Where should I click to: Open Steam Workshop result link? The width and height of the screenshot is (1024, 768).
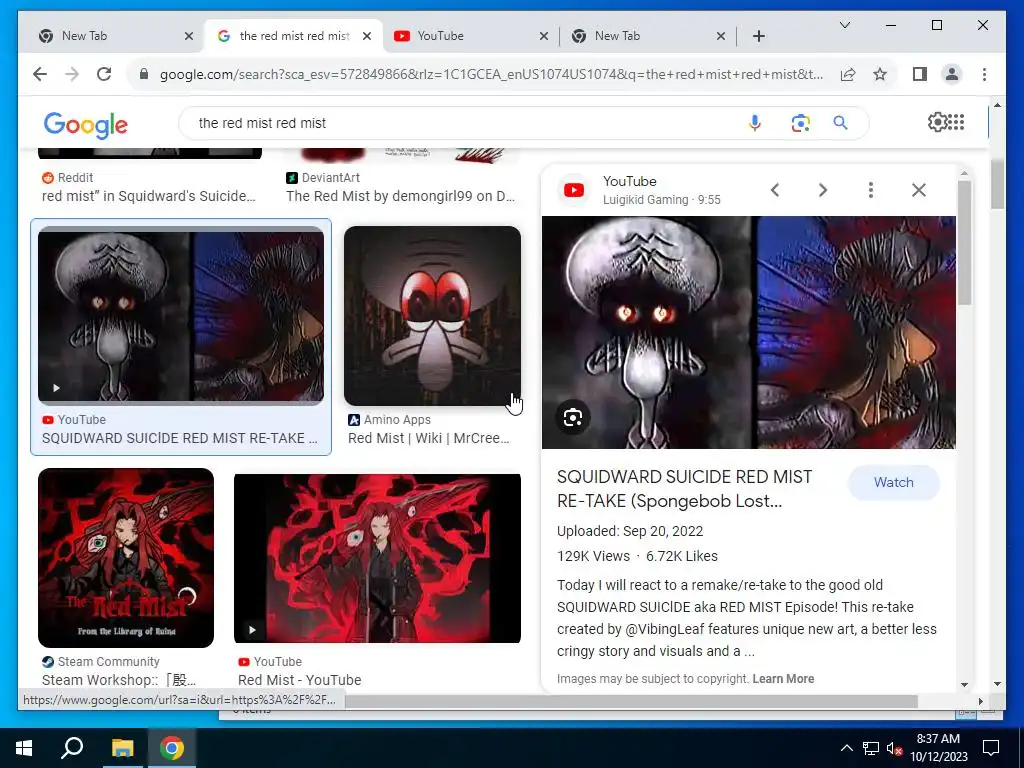click(119, 680)
